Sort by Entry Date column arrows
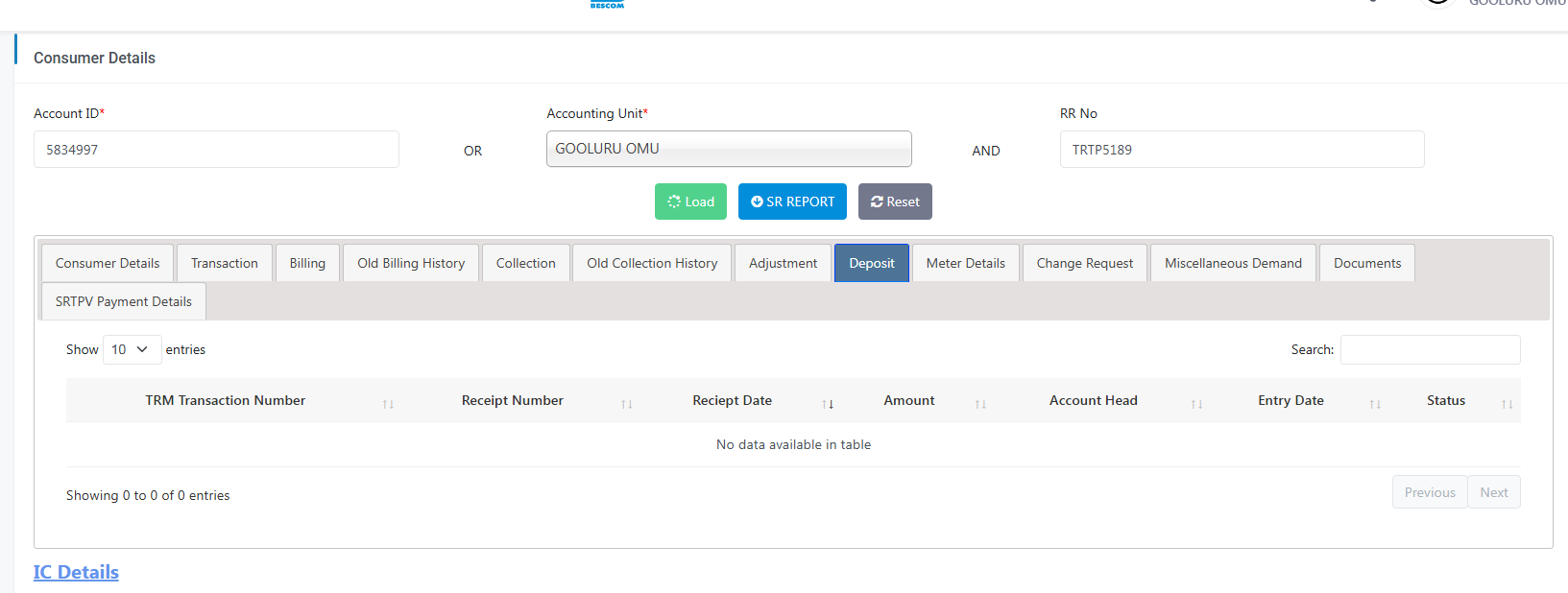The image size is (1568, 593). (1375, 404)
